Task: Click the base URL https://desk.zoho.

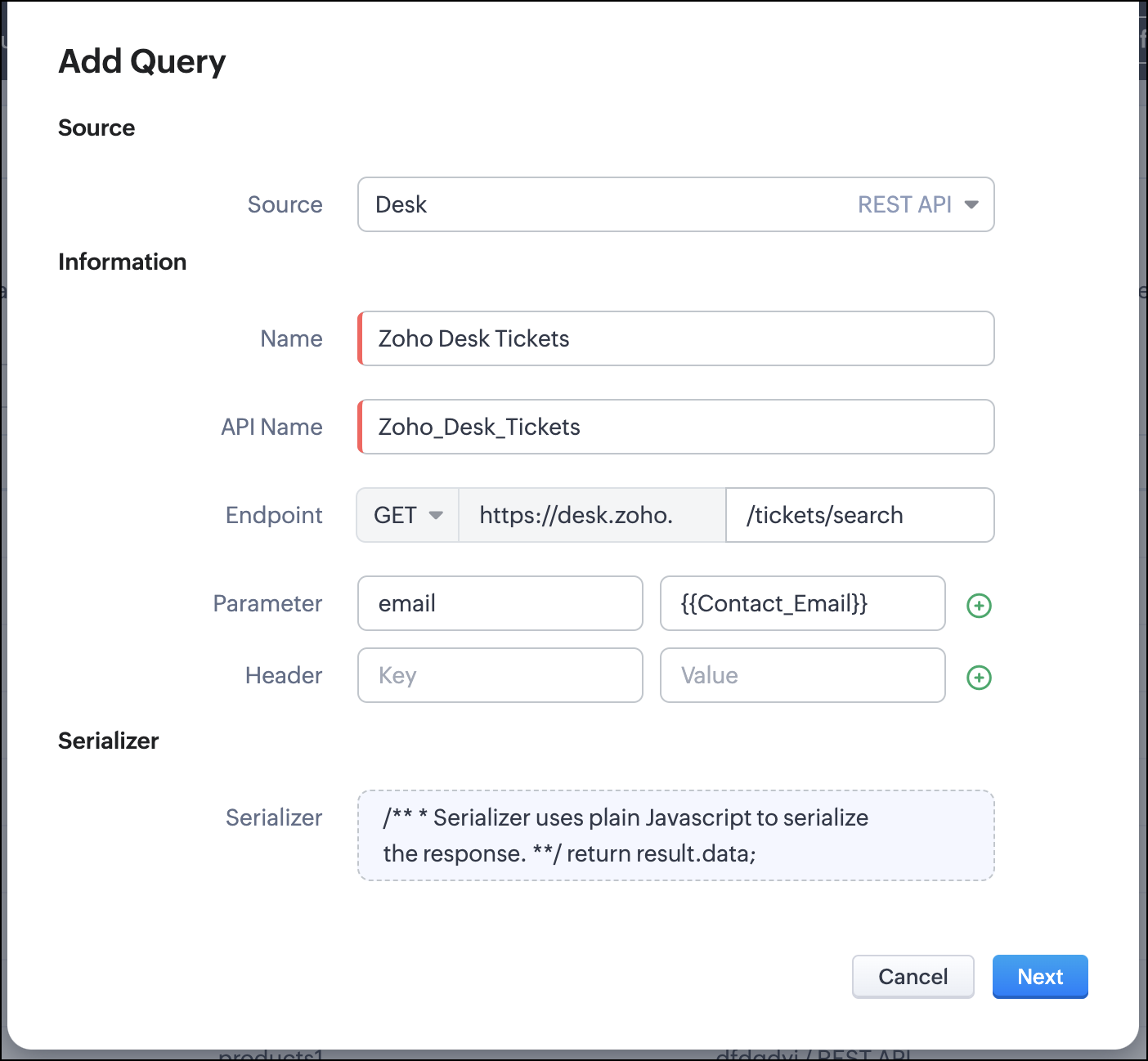Action: click(x=592, y=515)
